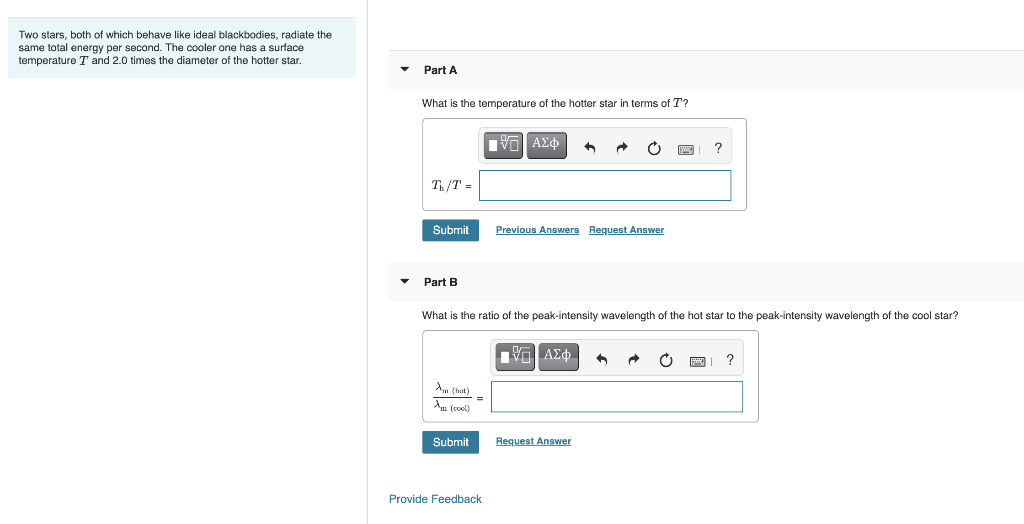Reset the Part A answer with refresh icon
The width and height of the screenshot is (1024, 524).
click(x=654, y=149)
